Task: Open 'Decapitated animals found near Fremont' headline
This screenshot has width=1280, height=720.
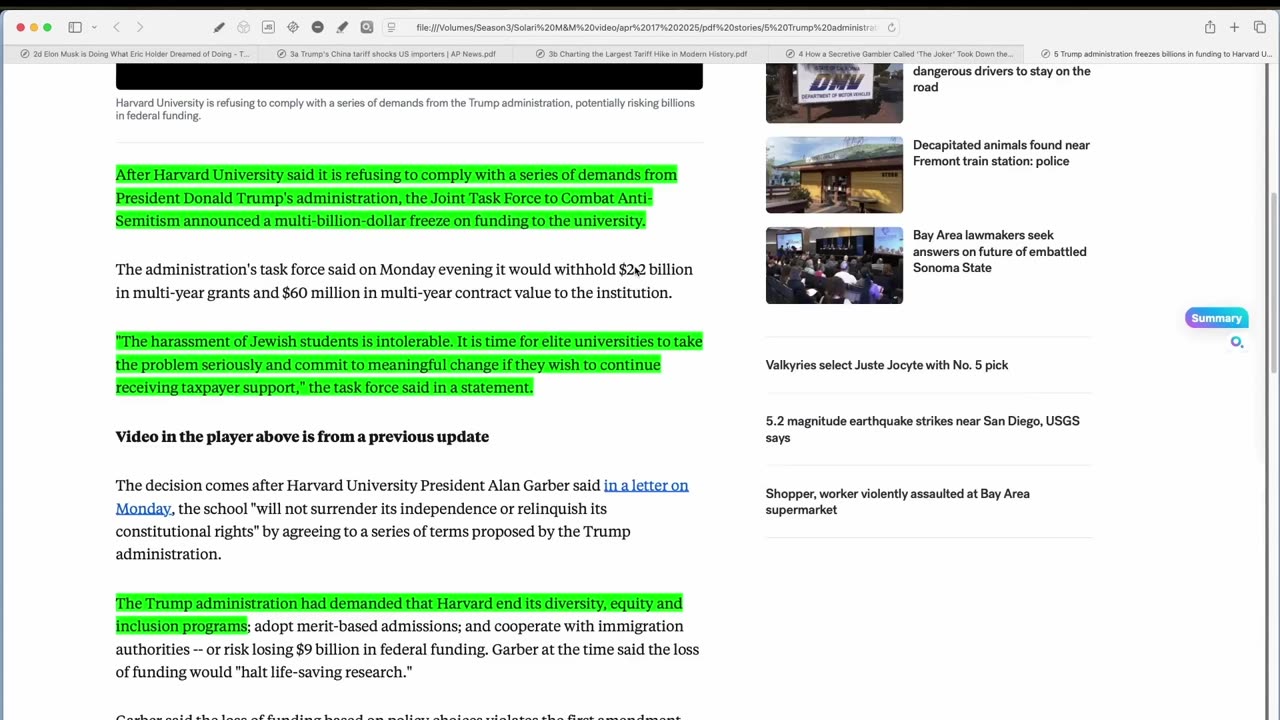Action: point(1001,153)
